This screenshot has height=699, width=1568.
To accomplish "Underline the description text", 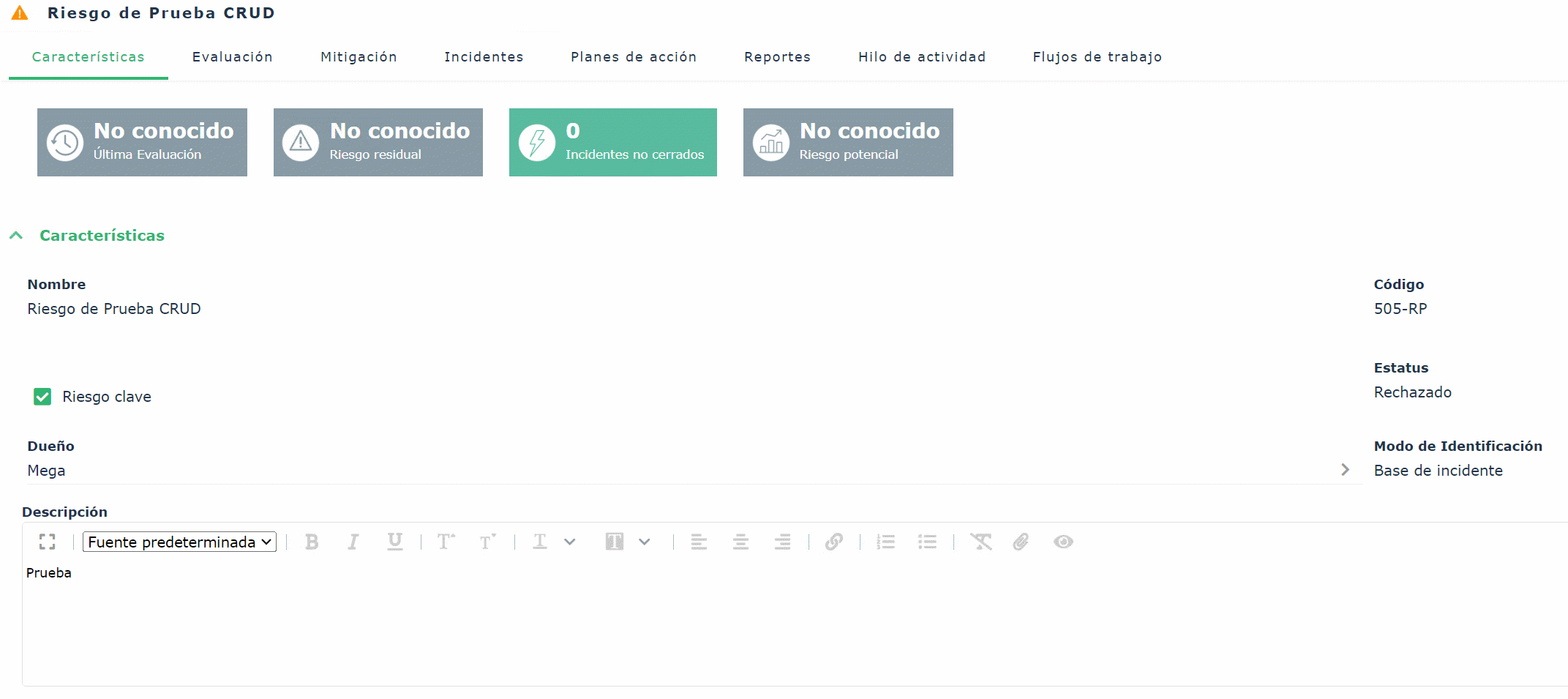I will (x=395, y=542).
